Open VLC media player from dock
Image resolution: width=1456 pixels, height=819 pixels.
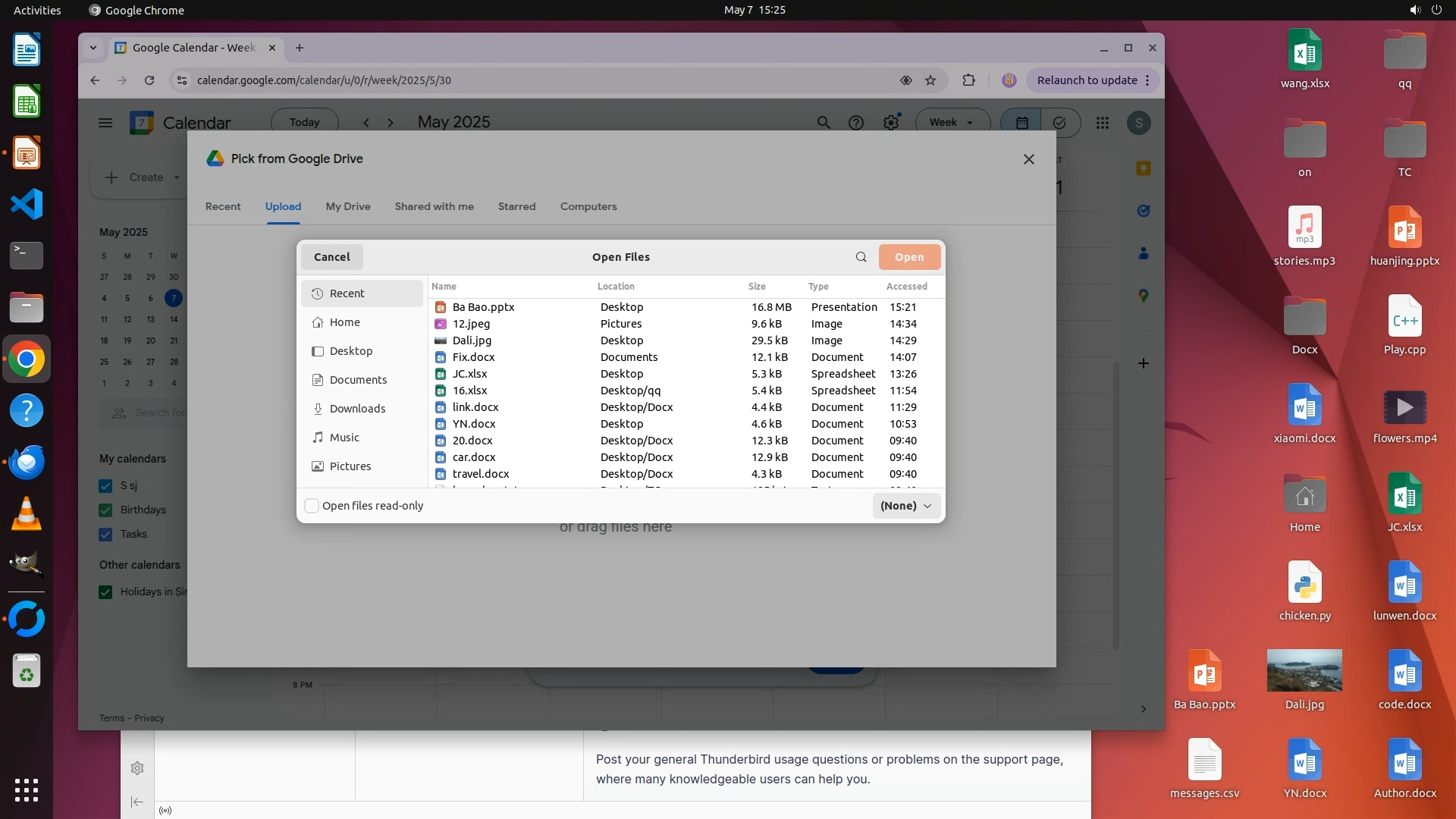point(27,514)
